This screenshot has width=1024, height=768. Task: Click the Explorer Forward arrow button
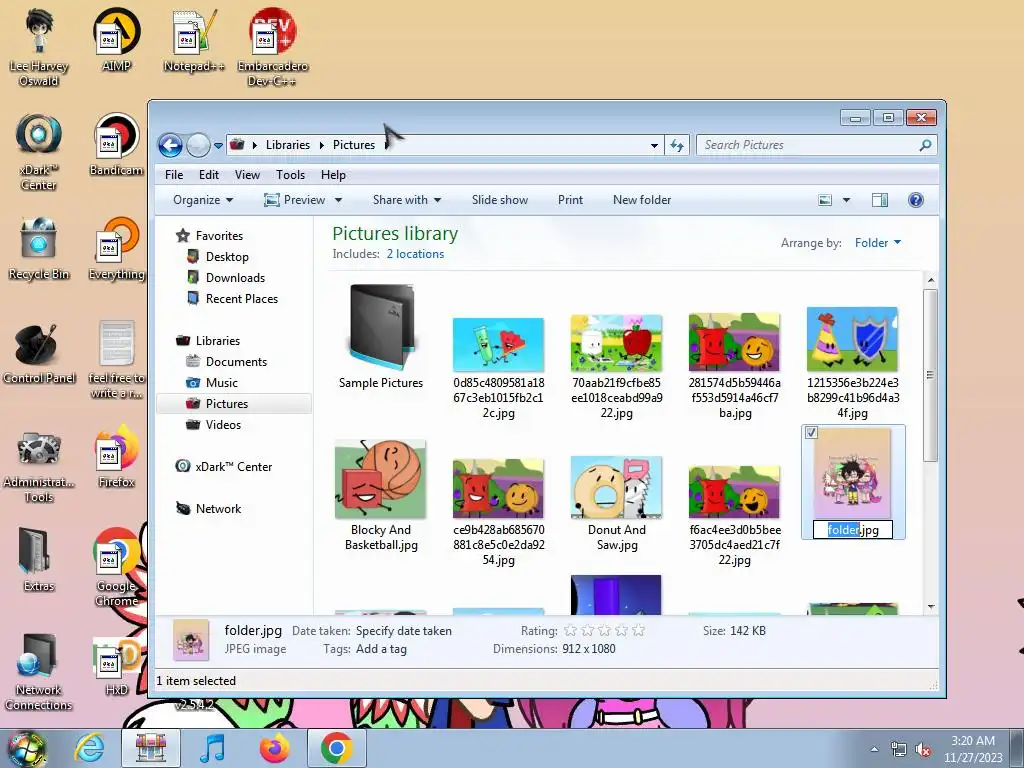[x=198, y=145]
